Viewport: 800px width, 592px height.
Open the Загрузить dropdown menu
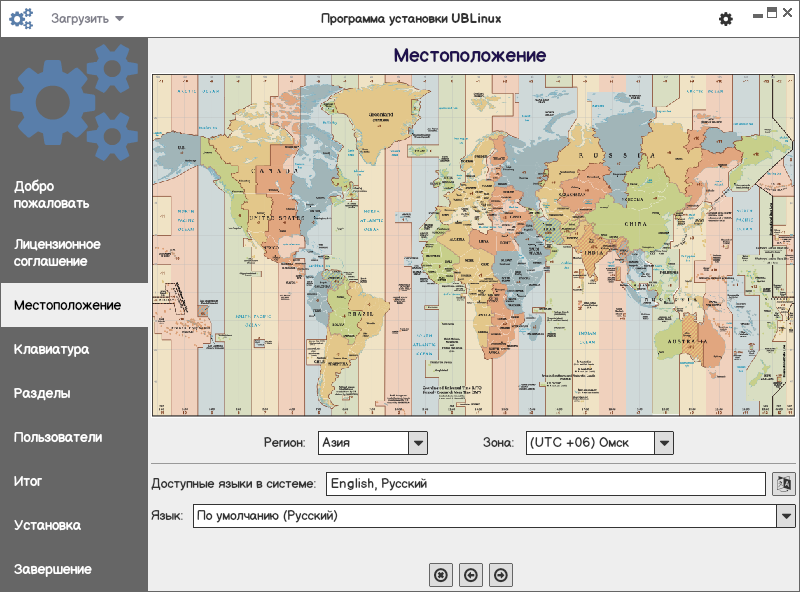pos(87,19)
